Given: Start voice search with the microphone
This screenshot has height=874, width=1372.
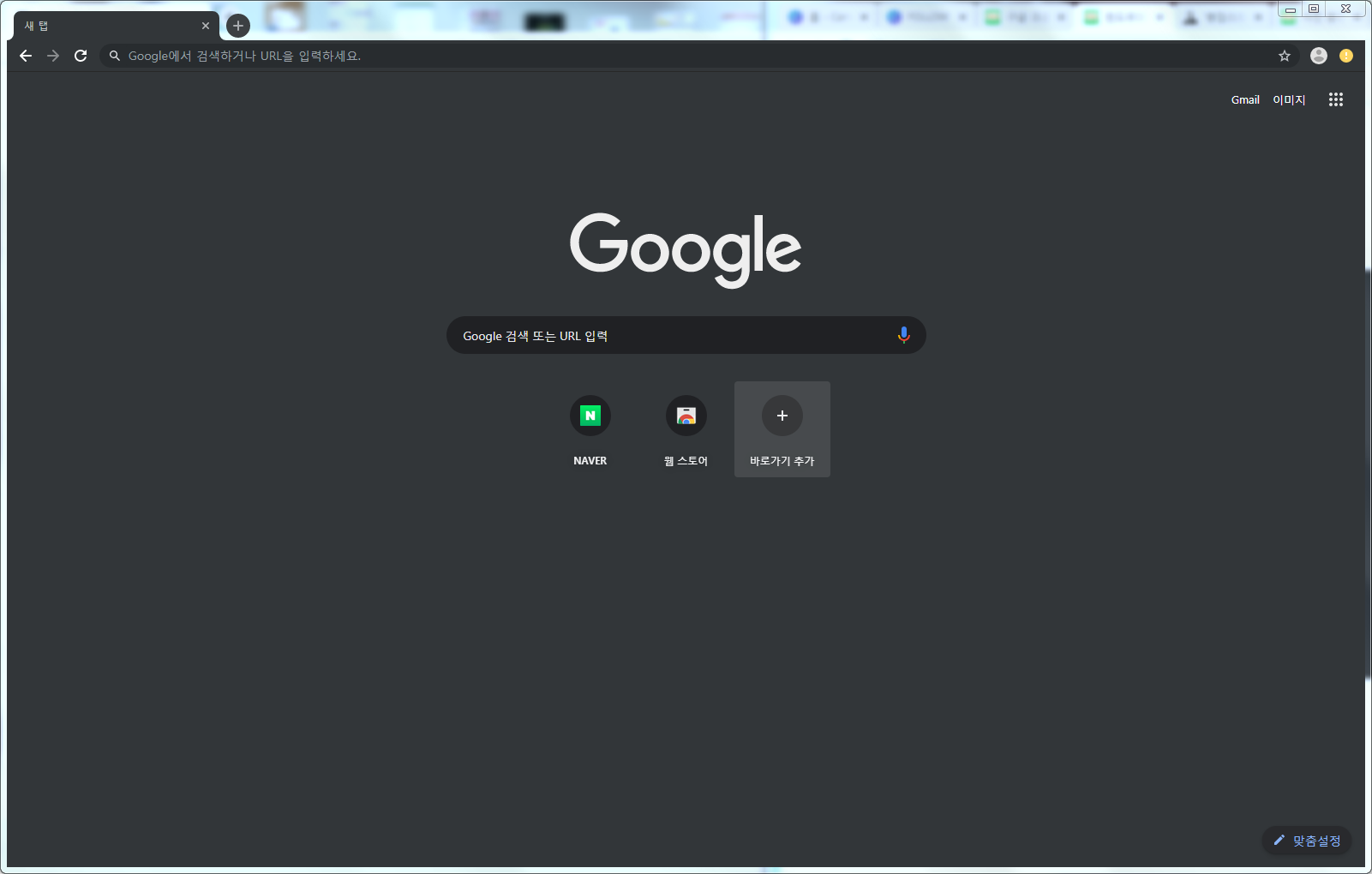Looking at the screenshot, I should [903, 335].
